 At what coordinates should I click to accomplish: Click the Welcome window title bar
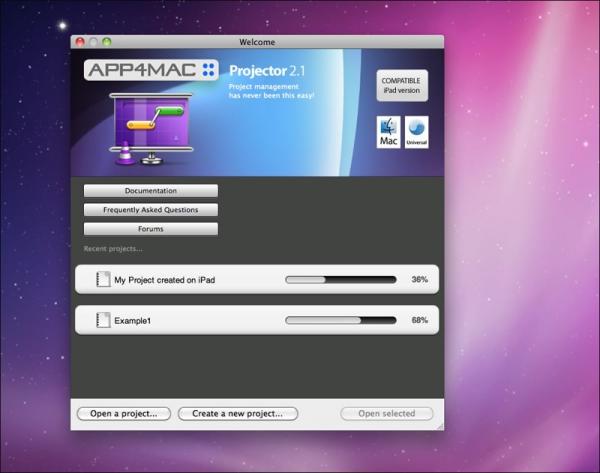pyautogui.click(x=257, y=42)
